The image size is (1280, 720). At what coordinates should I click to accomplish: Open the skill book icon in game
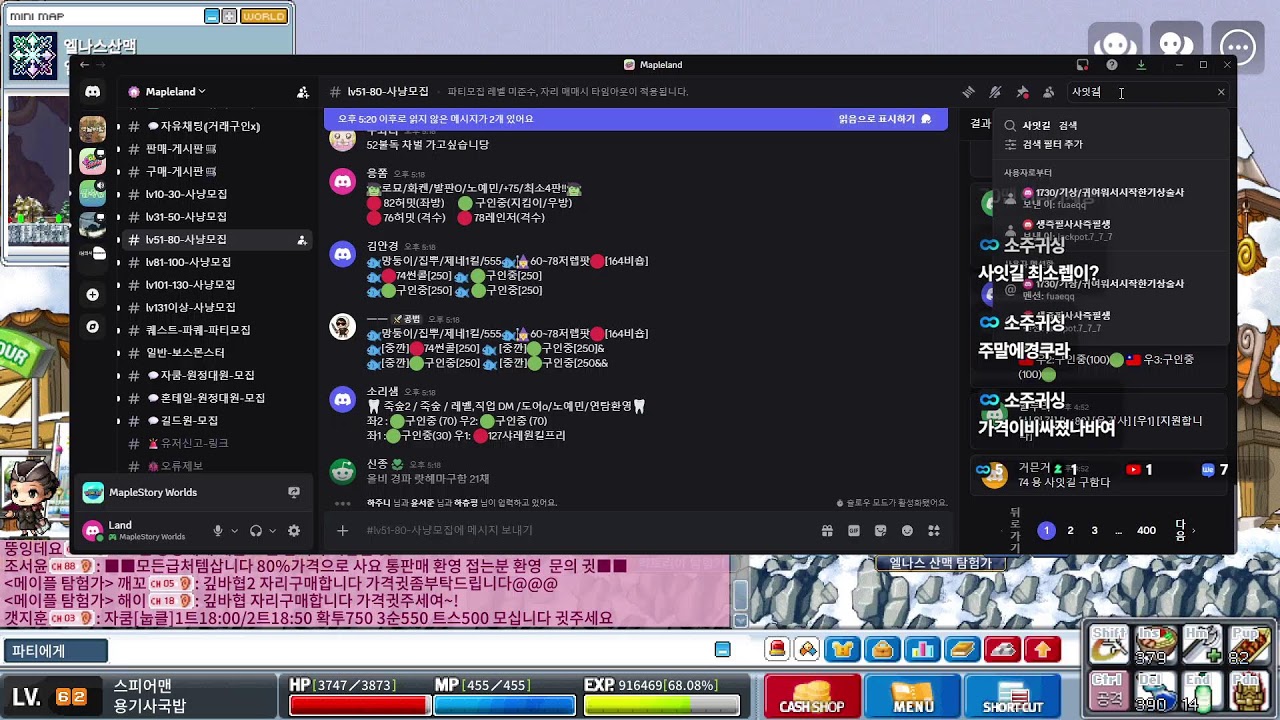point(962,650)
